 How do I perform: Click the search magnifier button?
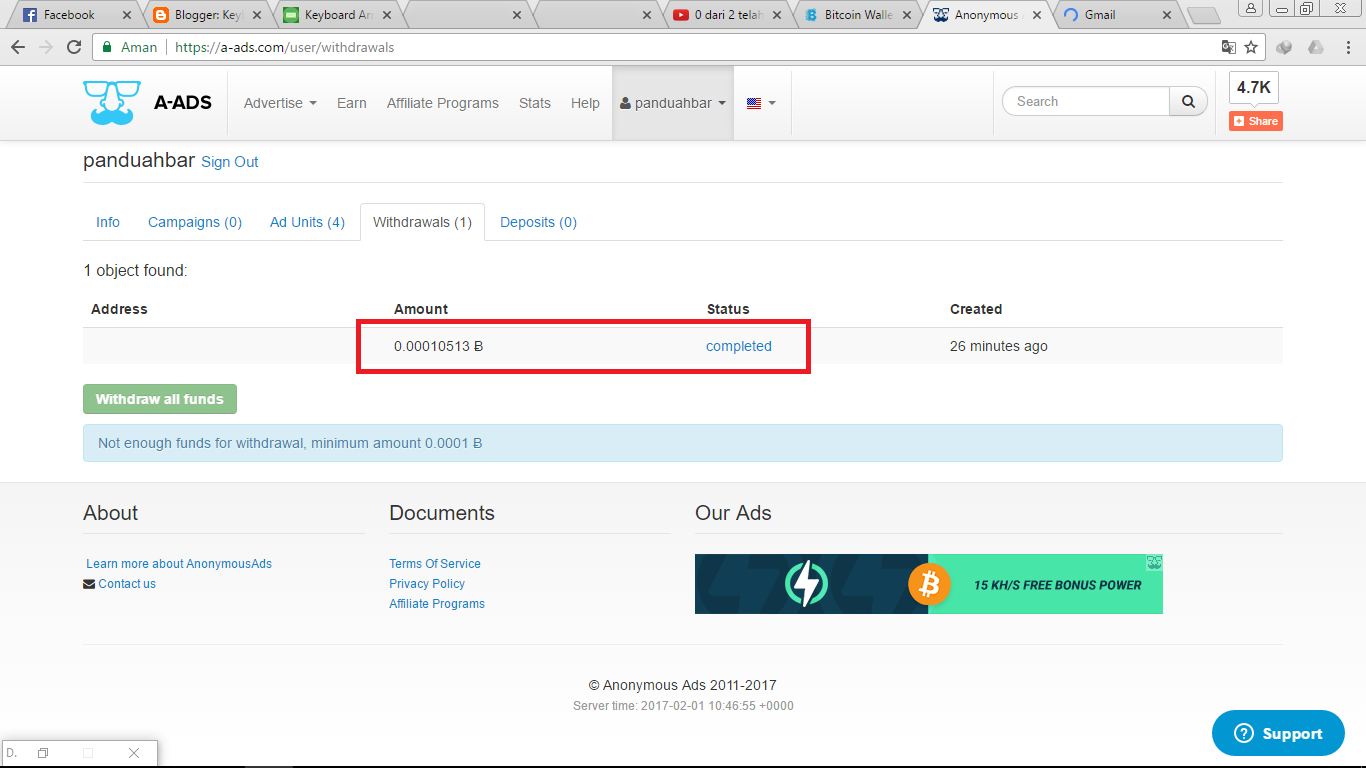click(x=1188, y=101)
